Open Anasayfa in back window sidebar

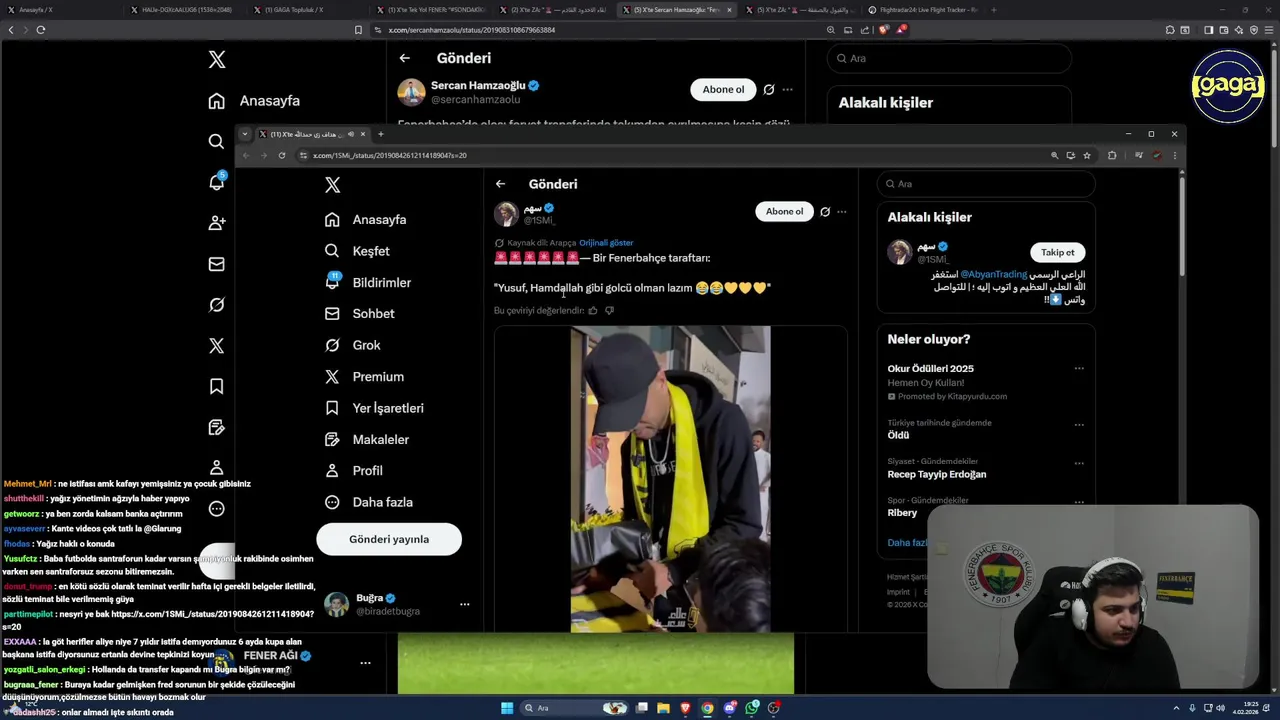[256, 101]
